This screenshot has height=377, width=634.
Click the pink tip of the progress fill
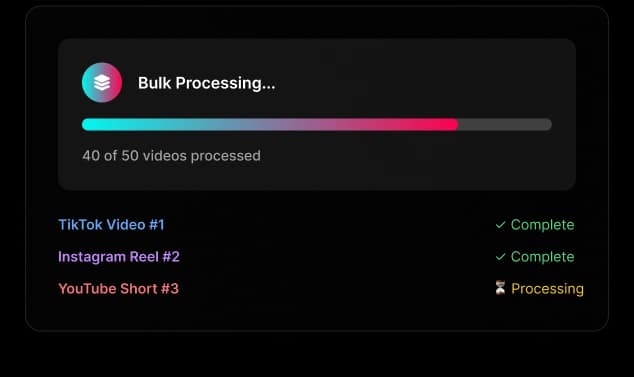451,125
